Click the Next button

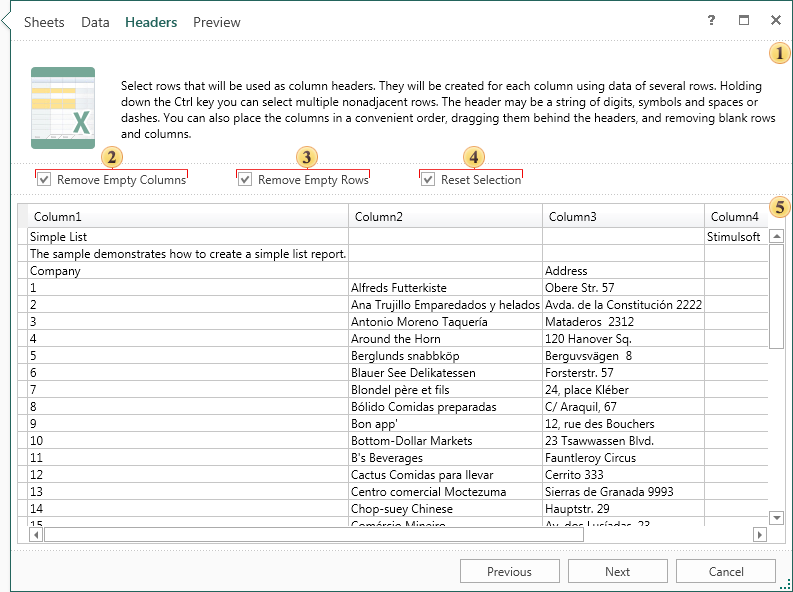pos(617,571)
